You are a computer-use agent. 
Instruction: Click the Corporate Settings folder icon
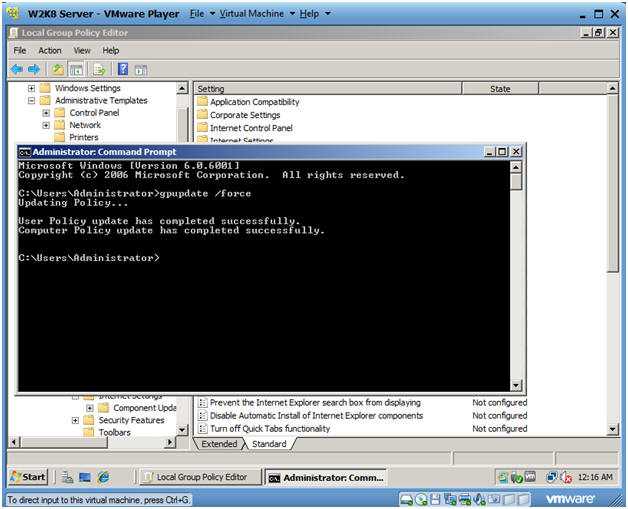[203, 115]
